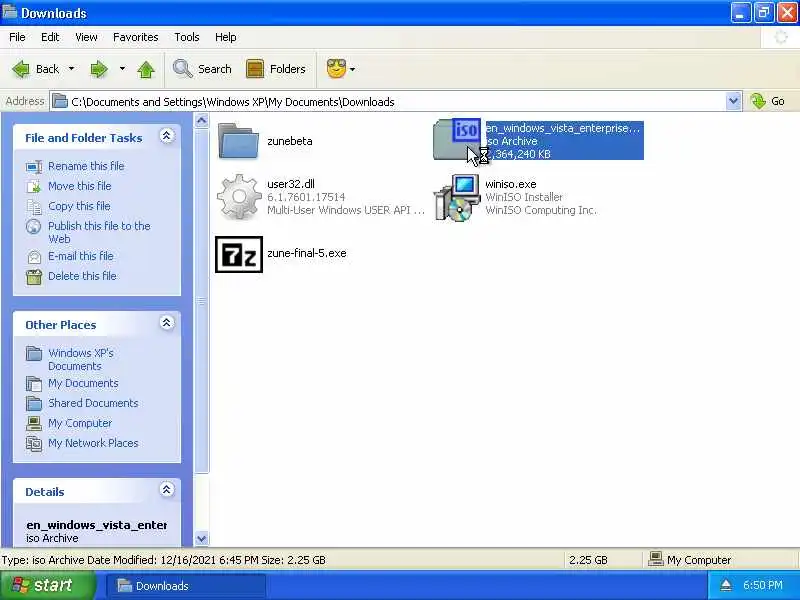Go to My Documents in Other Places
This screenshot has height=600, width=800.
click(x=83, y=383)
